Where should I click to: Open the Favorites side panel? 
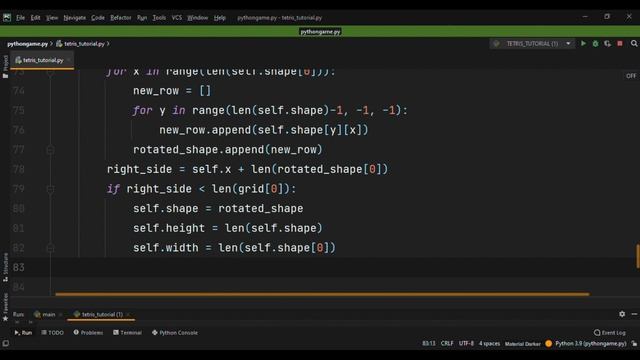[x=5, y=307]
